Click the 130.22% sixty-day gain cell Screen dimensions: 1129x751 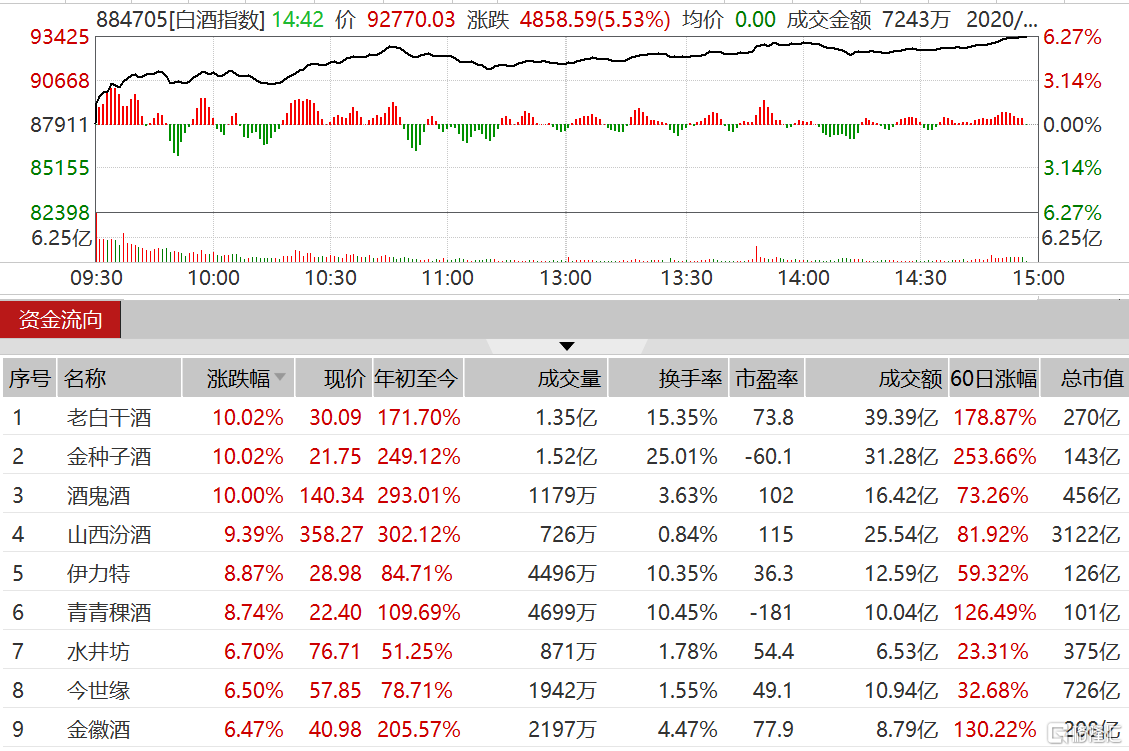[995, 730]
